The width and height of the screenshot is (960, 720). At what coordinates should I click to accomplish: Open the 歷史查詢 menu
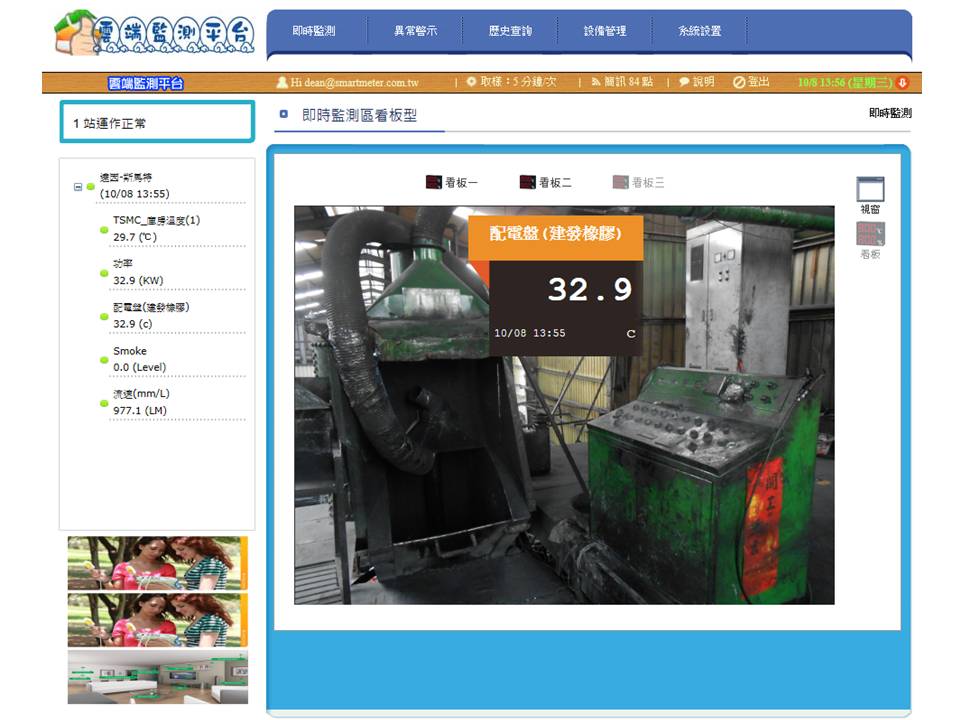(510, 31)
